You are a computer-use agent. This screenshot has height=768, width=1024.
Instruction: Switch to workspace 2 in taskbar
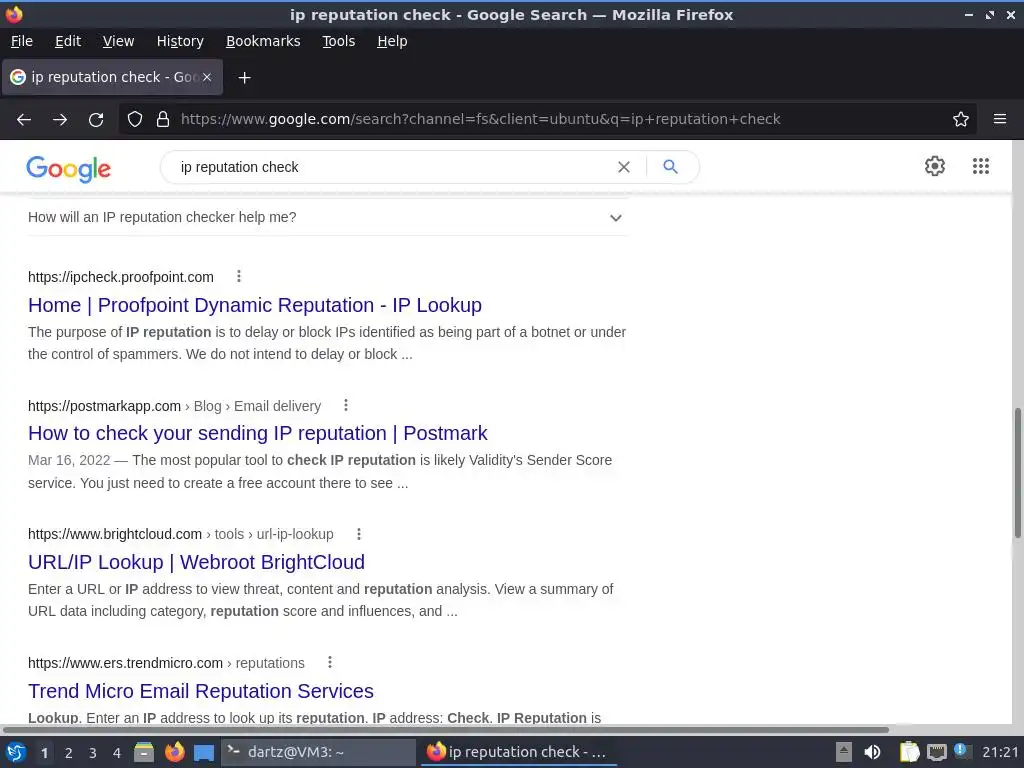coord(69,753)
